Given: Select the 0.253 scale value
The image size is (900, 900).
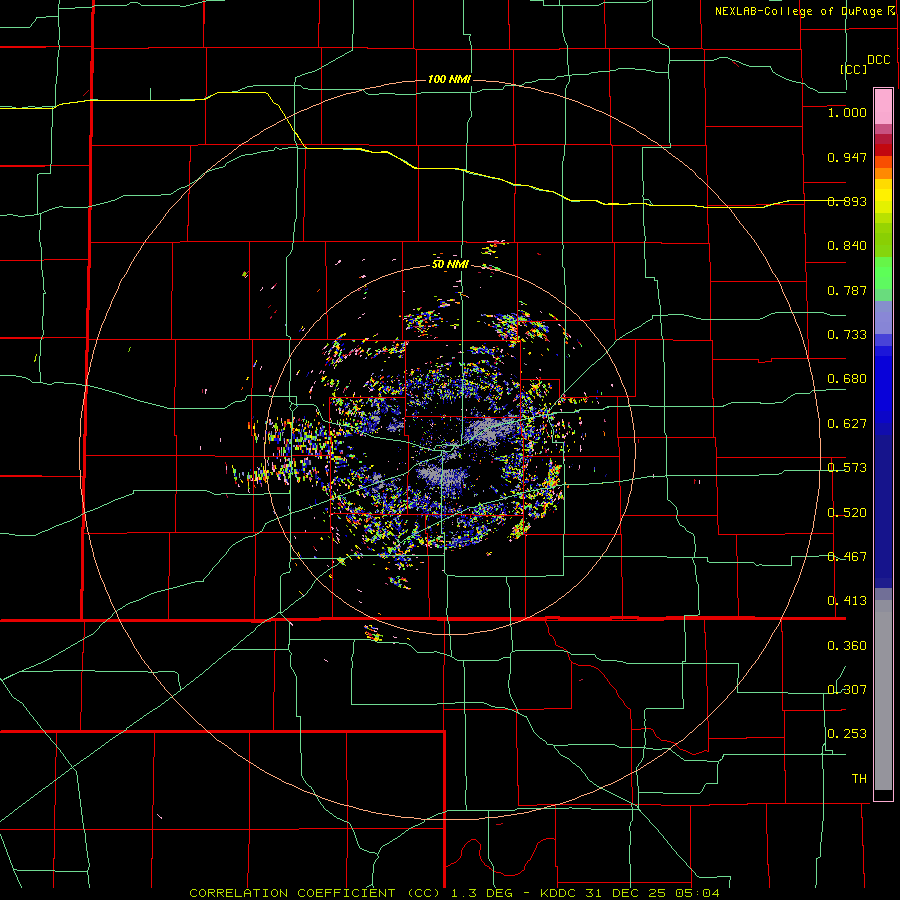Looking at the screenshot, I should coord(847,734).
